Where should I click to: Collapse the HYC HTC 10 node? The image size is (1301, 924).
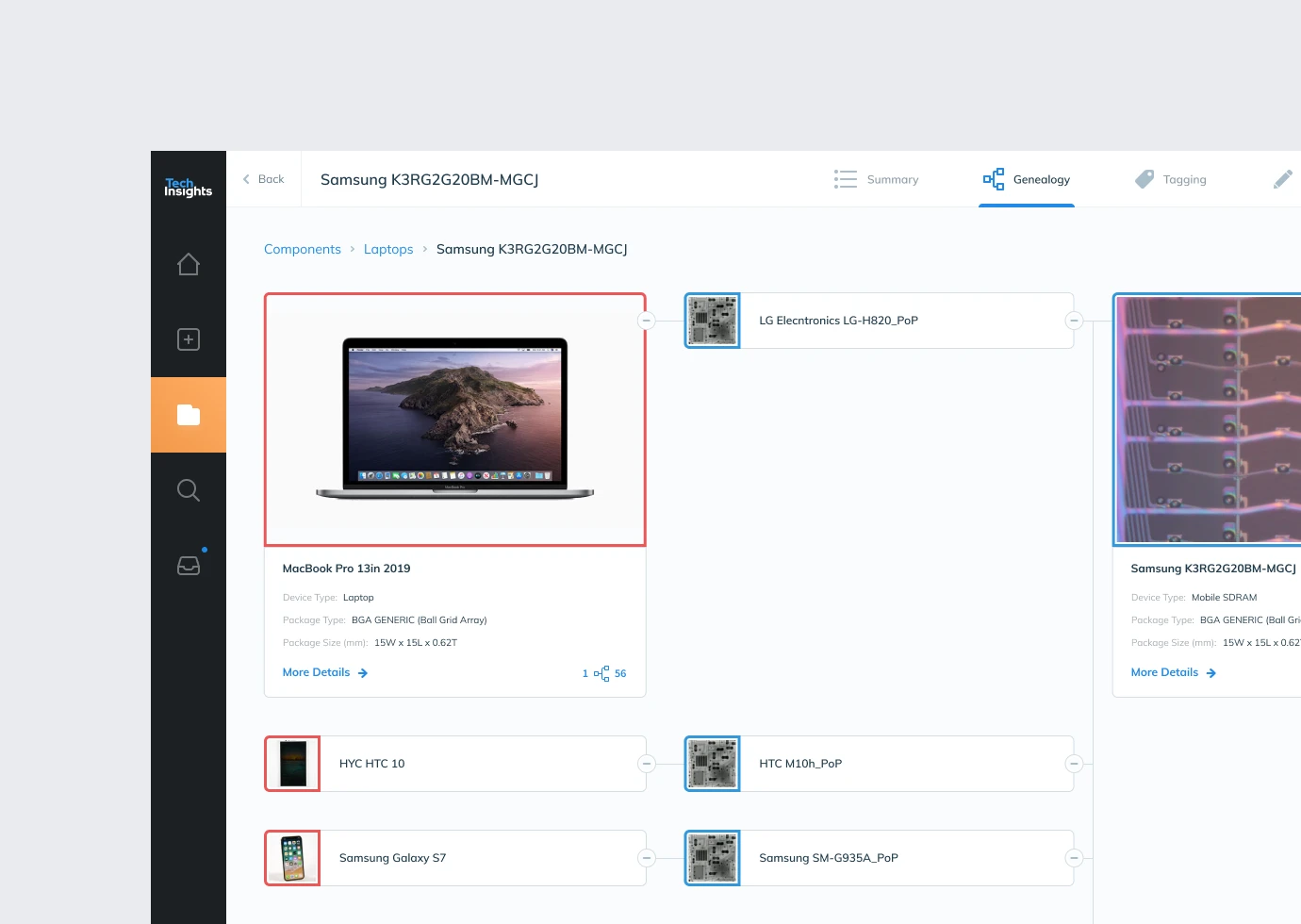tap(646, 764)
